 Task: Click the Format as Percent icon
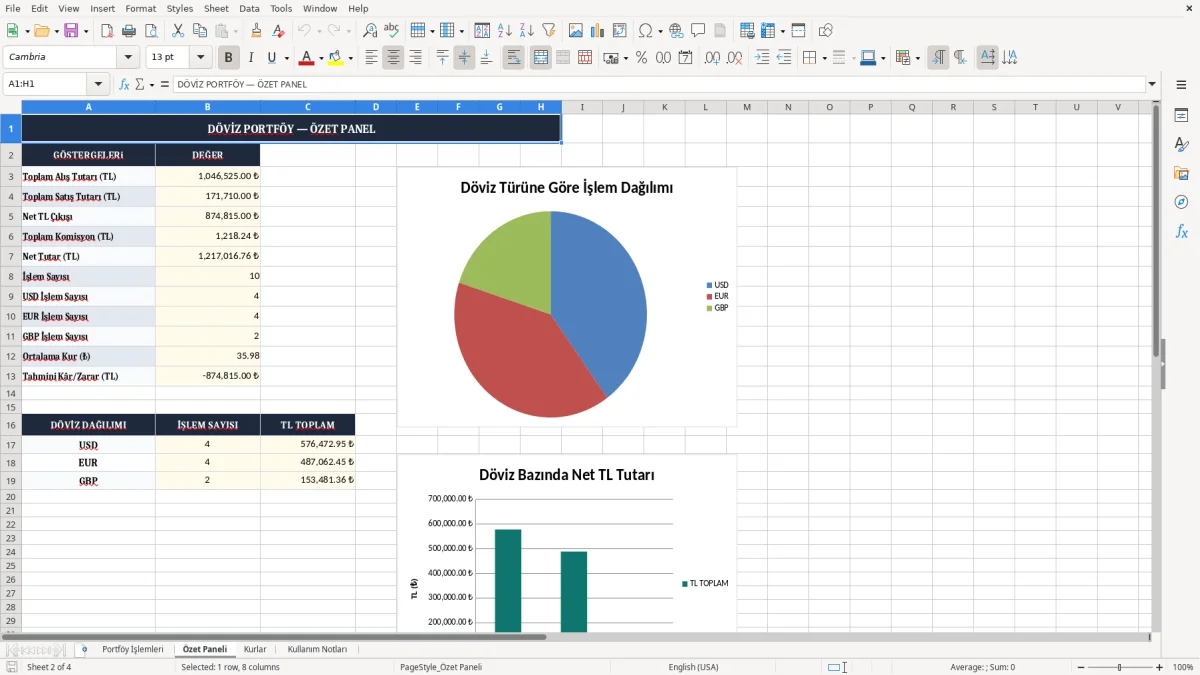click(x=641, y=58)
